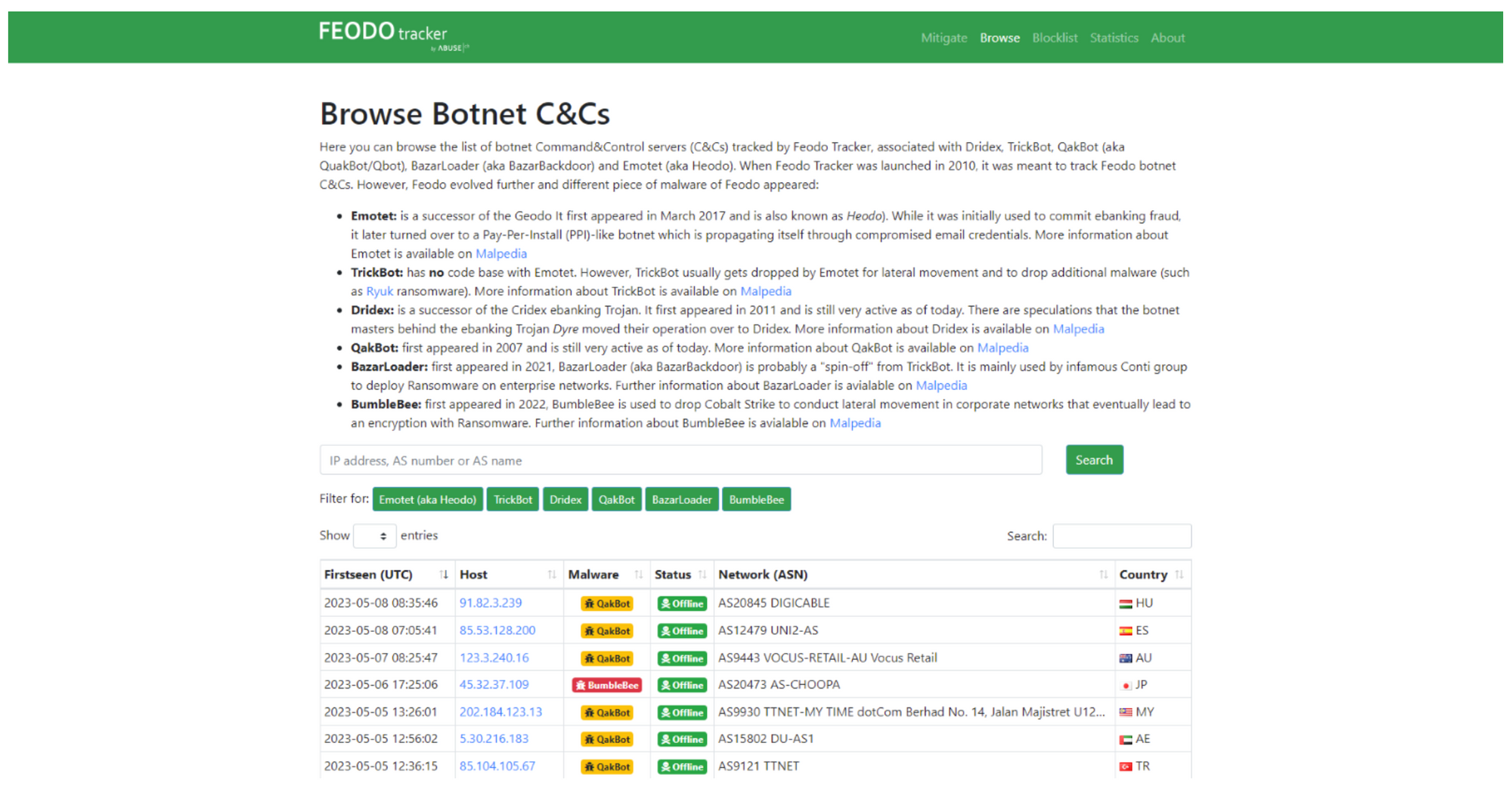1512x802 pixels.
Task: Open the Blocklist nav item
Action: click(1055, 38)
